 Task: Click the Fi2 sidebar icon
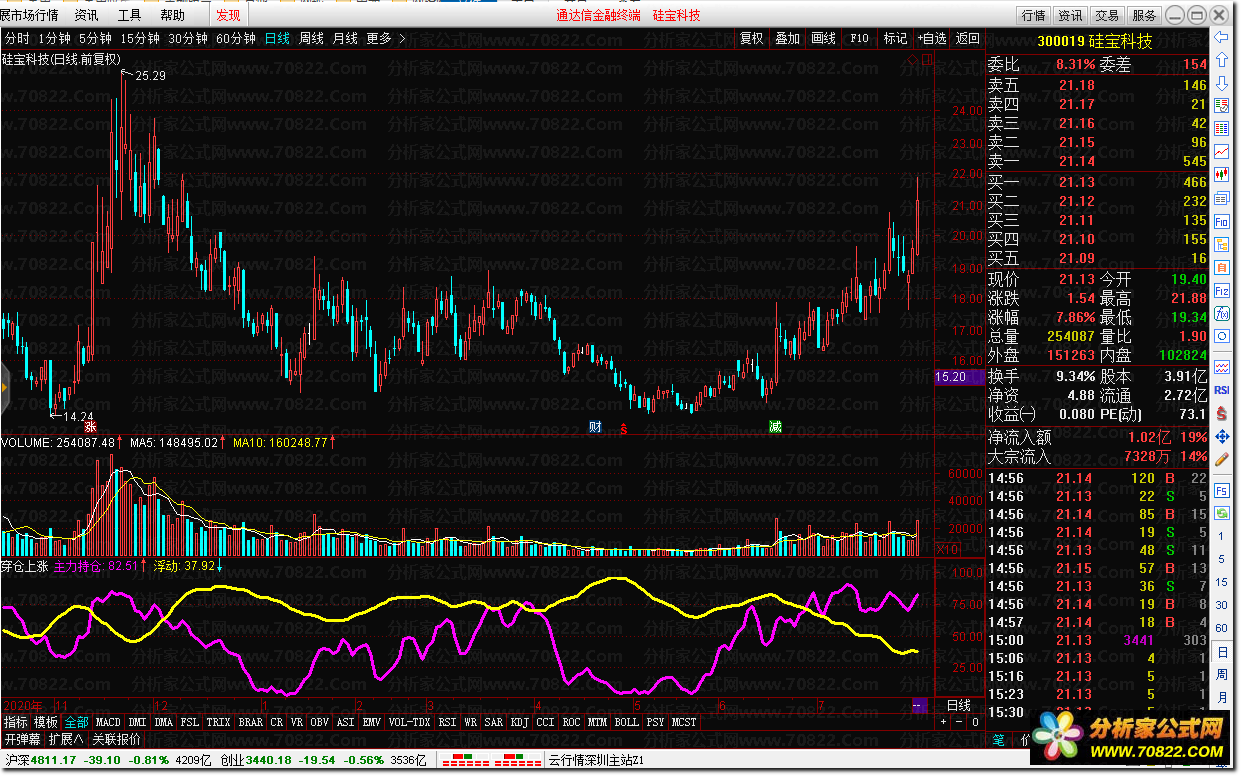[x=1221, y=290]
